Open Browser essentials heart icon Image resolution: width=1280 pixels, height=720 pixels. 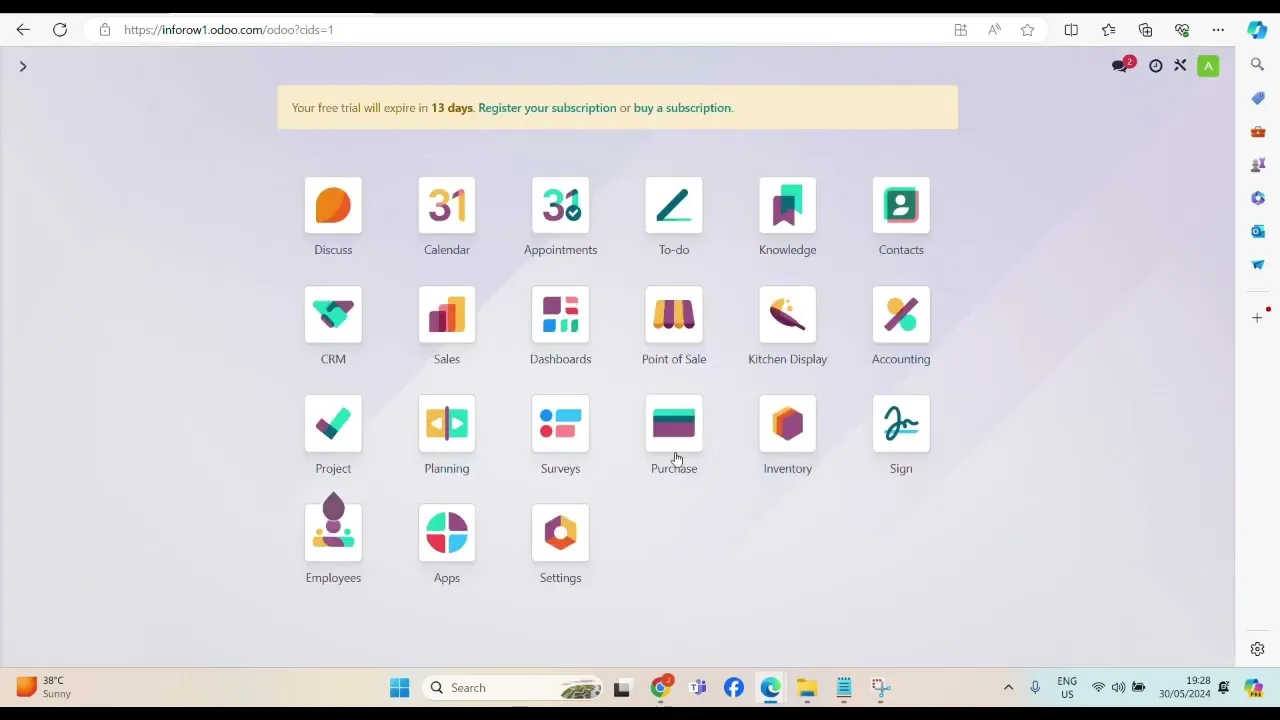click(x=1182, y=30)
